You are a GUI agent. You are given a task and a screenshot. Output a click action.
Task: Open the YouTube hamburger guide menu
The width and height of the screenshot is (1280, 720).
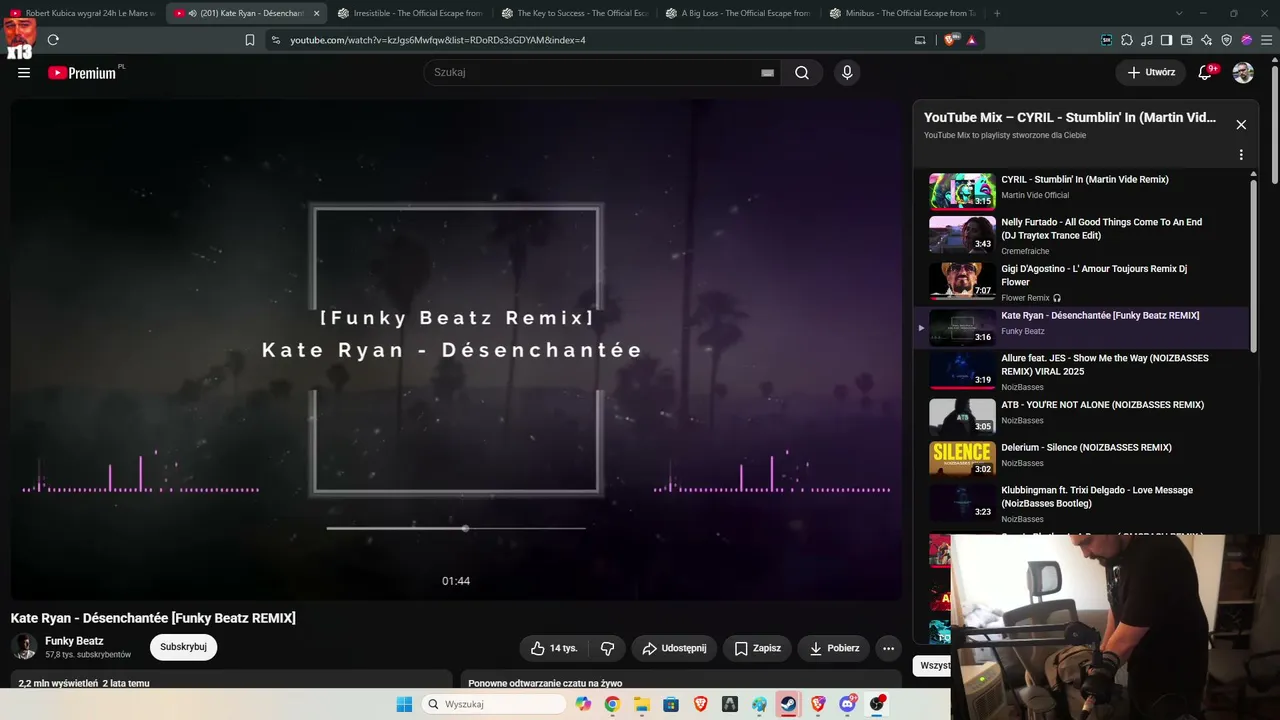click(x=24, y=72)
